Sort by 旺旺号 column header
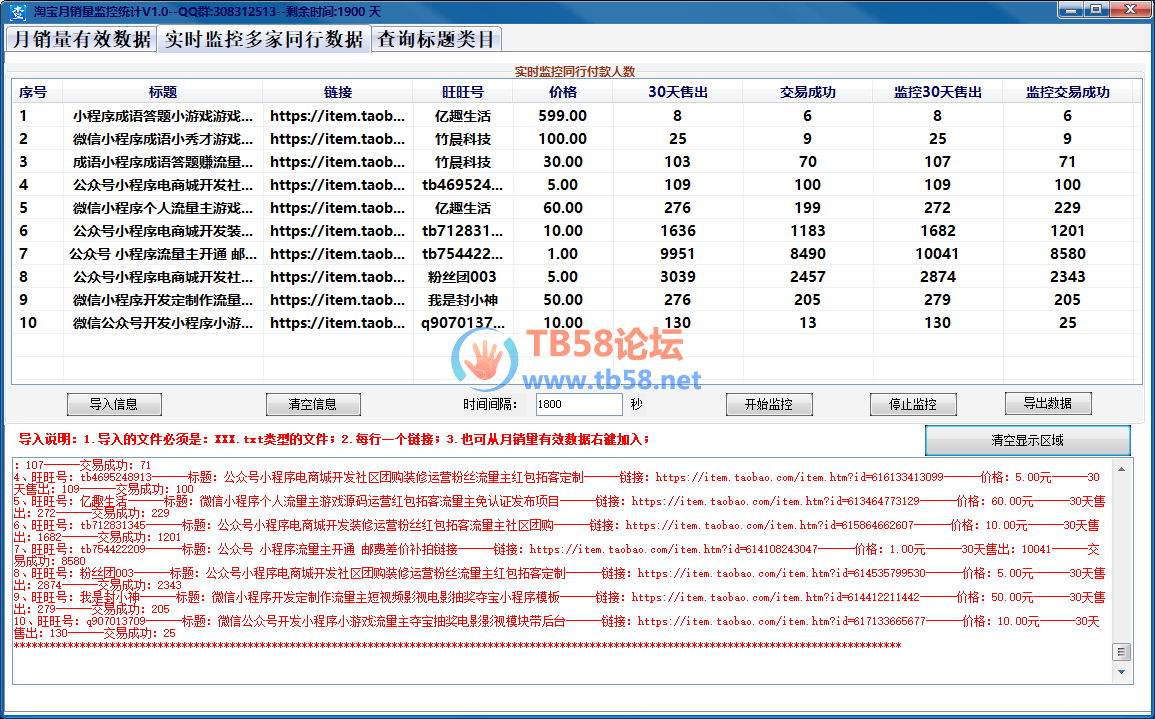Screen dimensions: 1155x719 (x=463, y=92)
